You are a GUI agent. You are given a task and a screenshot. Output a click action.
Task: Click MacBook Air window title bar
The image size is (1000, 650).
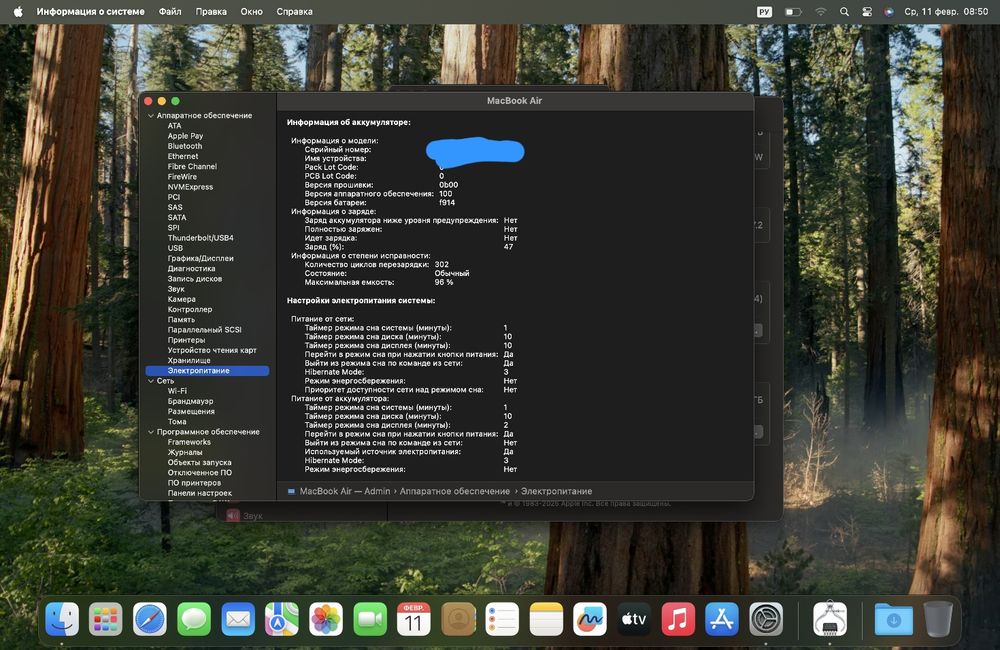[x=515, y=101]
